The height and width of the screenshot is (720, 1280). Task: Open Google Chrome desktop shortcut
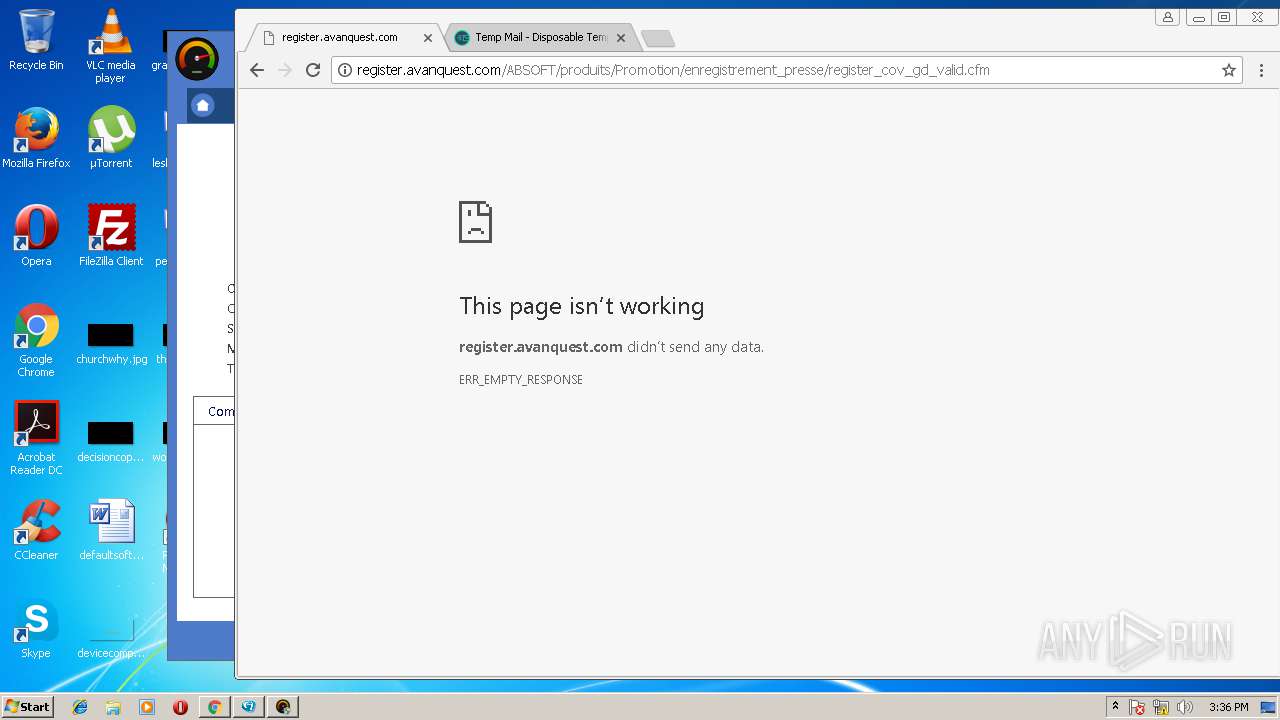point(36,340)
